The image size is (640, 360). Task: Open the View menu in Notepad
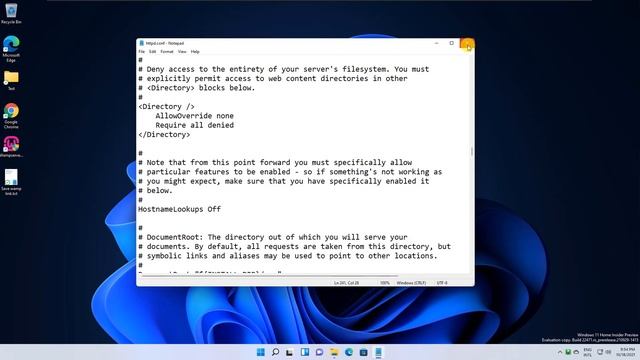[182, 52]
